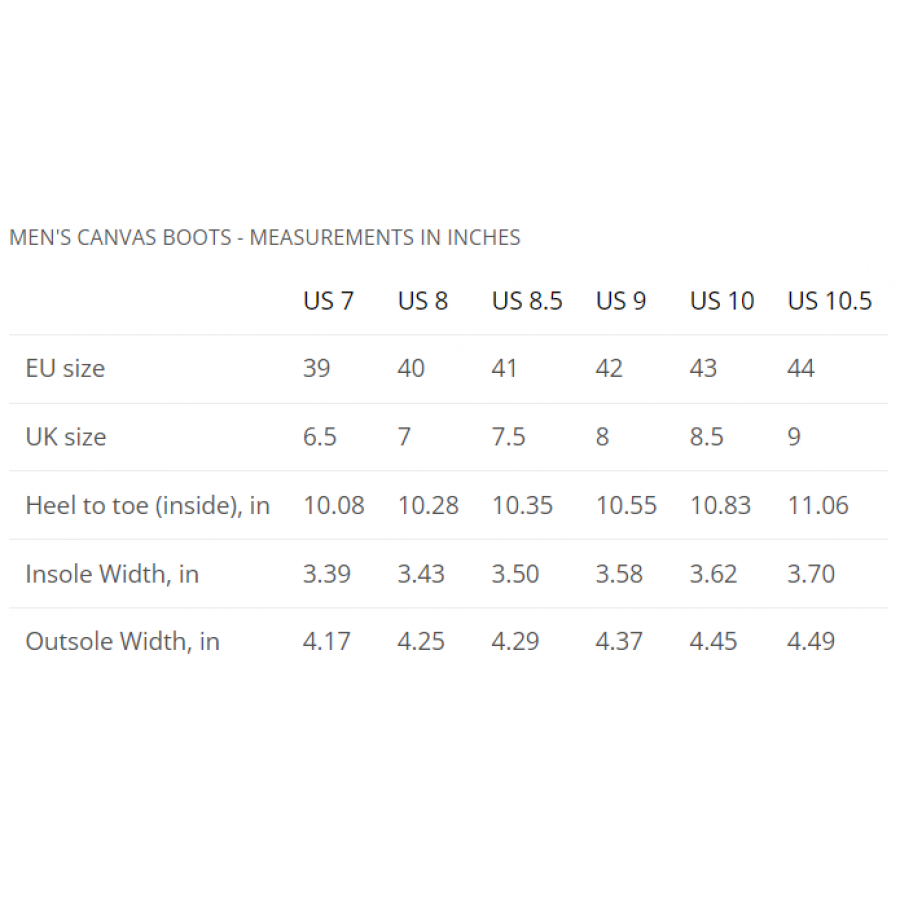
Task: Select EU size value 42
Action: 609,368
